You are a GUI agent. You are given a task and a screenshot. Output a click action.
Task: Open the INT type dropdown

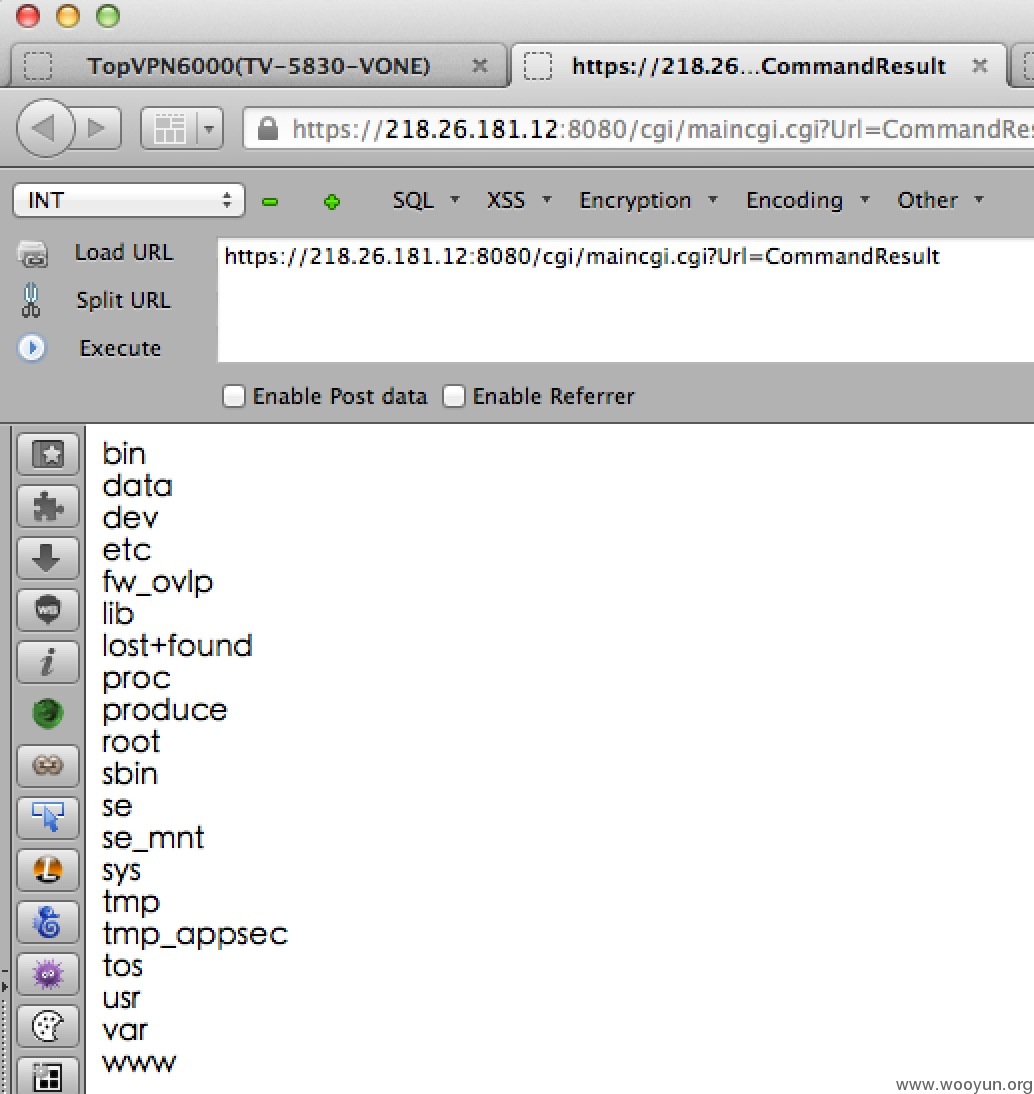click(129, 200)
